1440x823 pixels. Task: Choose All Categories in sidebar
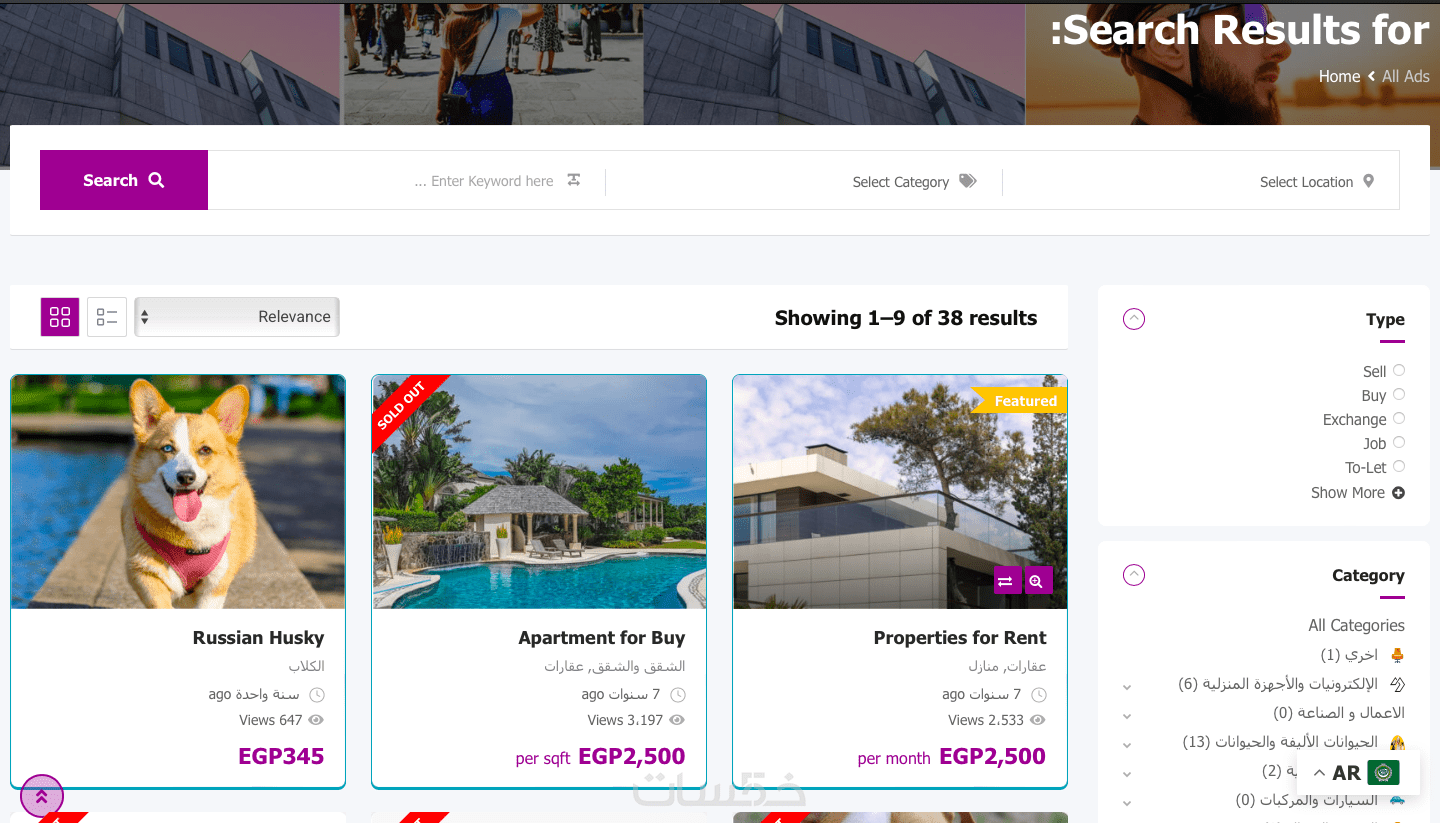[x=1356, y=625]
